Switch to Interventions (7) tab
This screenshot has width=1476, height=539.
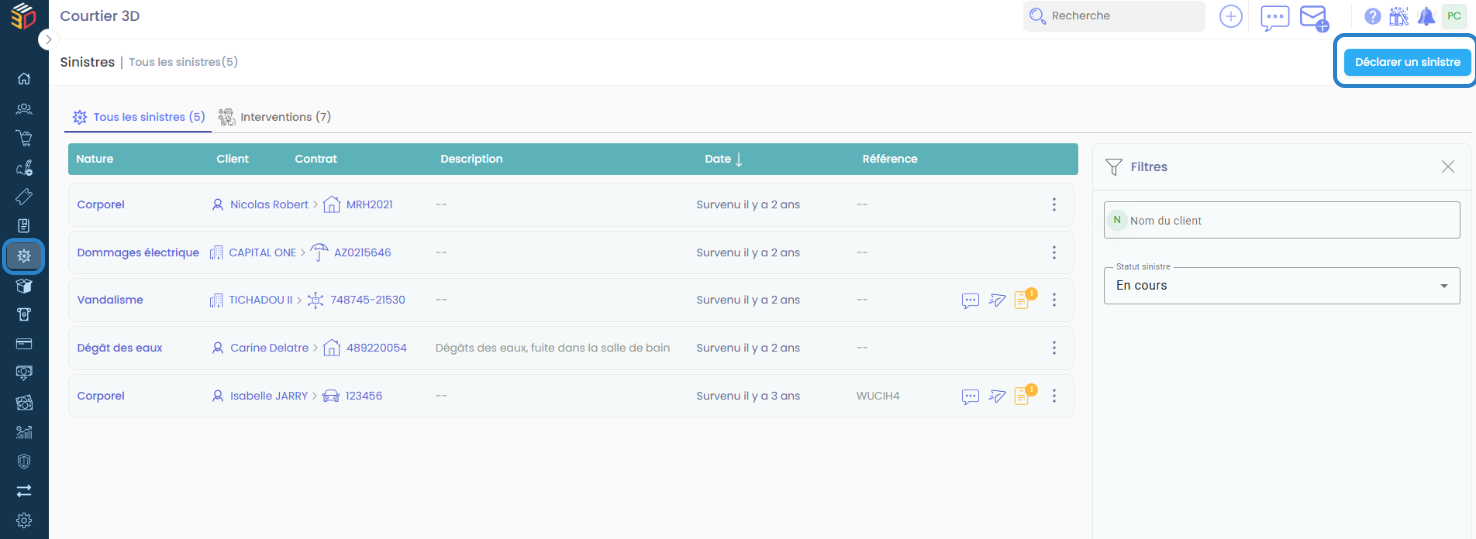[x=275, y=117]
